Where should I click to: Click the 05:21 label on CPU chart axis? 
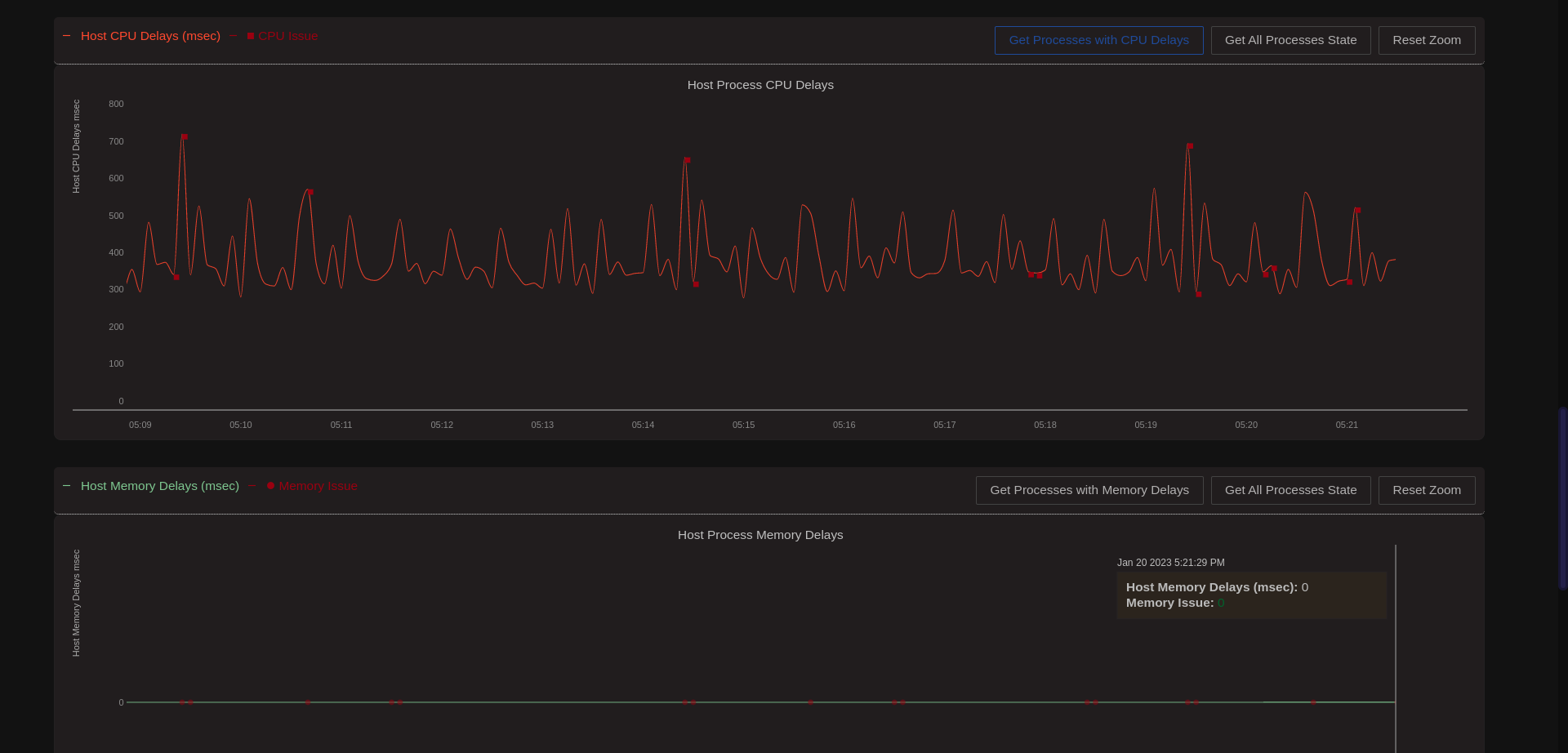[1347, 425]
